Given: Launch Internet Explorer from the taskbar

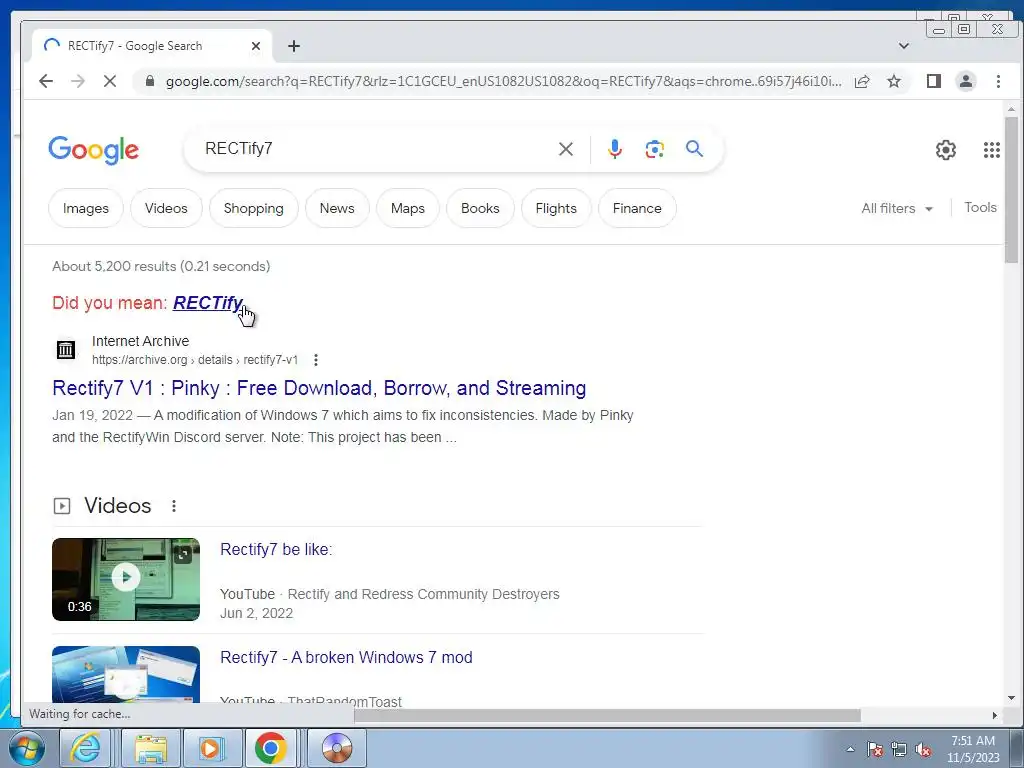Looking at the screenshot, I should (x=86, y=748).
